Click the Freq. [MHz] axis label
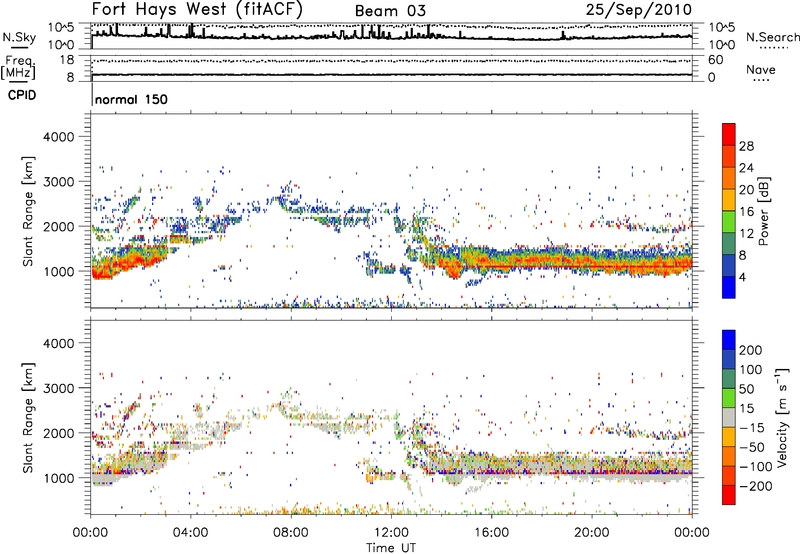Image resolution: width=800 pixels, height=554 pixels. (18, 67)
